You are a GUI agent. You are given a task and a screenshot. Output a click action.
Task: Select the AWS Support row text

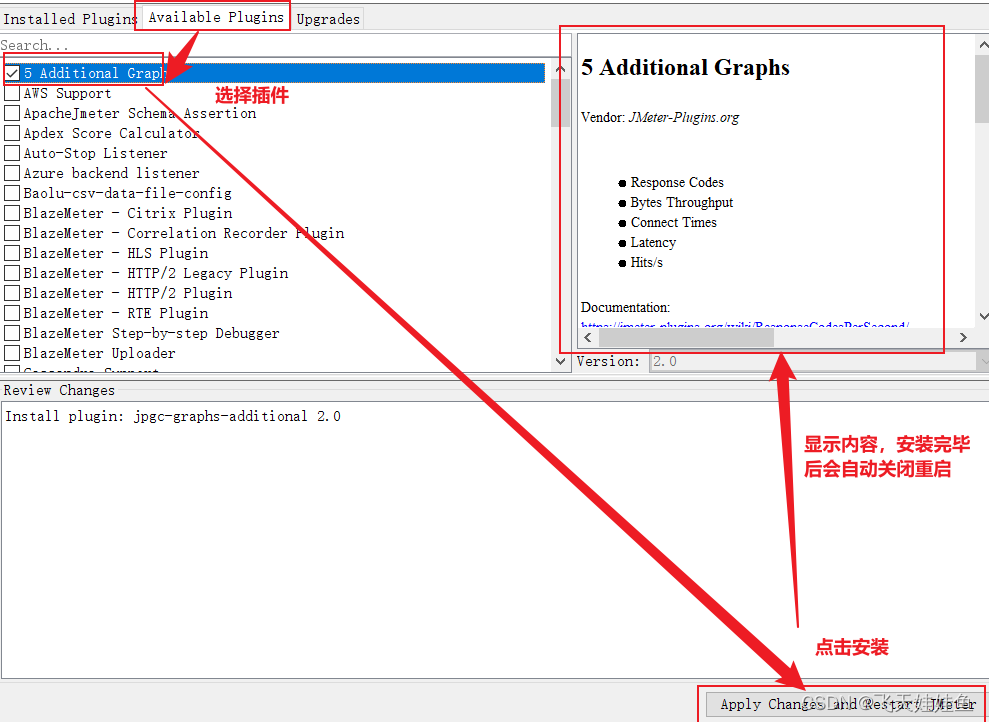(x=67, y=93)
